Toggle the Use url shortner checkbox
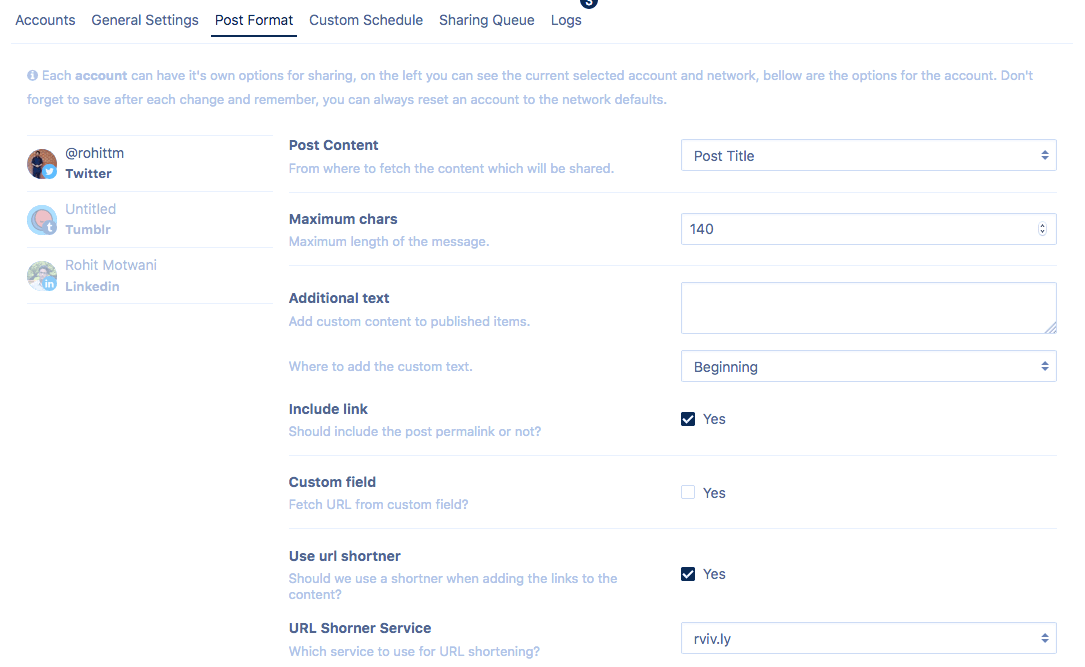Screen dimensions: 1085x667 pos(688,574)
